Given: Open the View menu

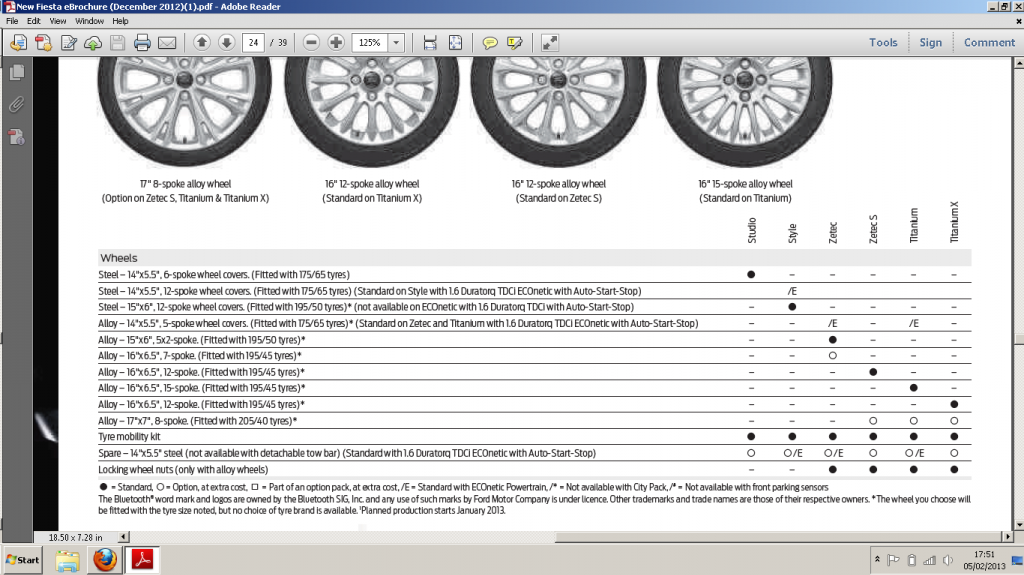Looking at the screenshot, I should tap(57, 21).
